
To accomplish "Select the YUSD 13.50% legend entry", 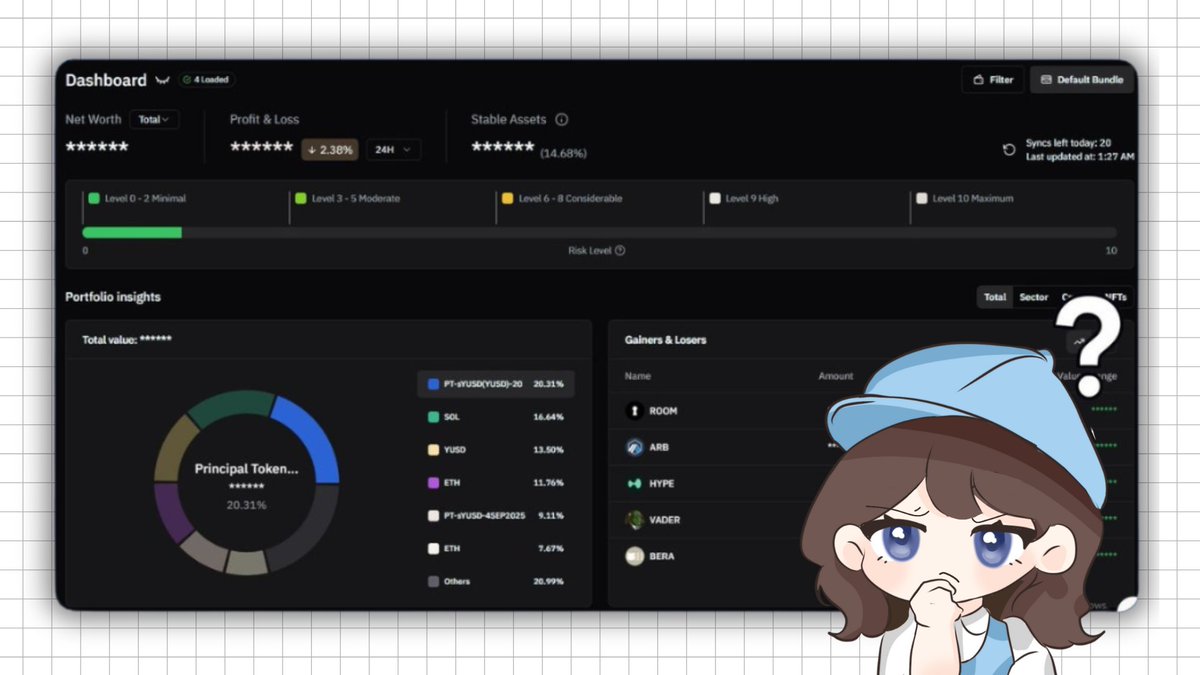I will 495,450.
